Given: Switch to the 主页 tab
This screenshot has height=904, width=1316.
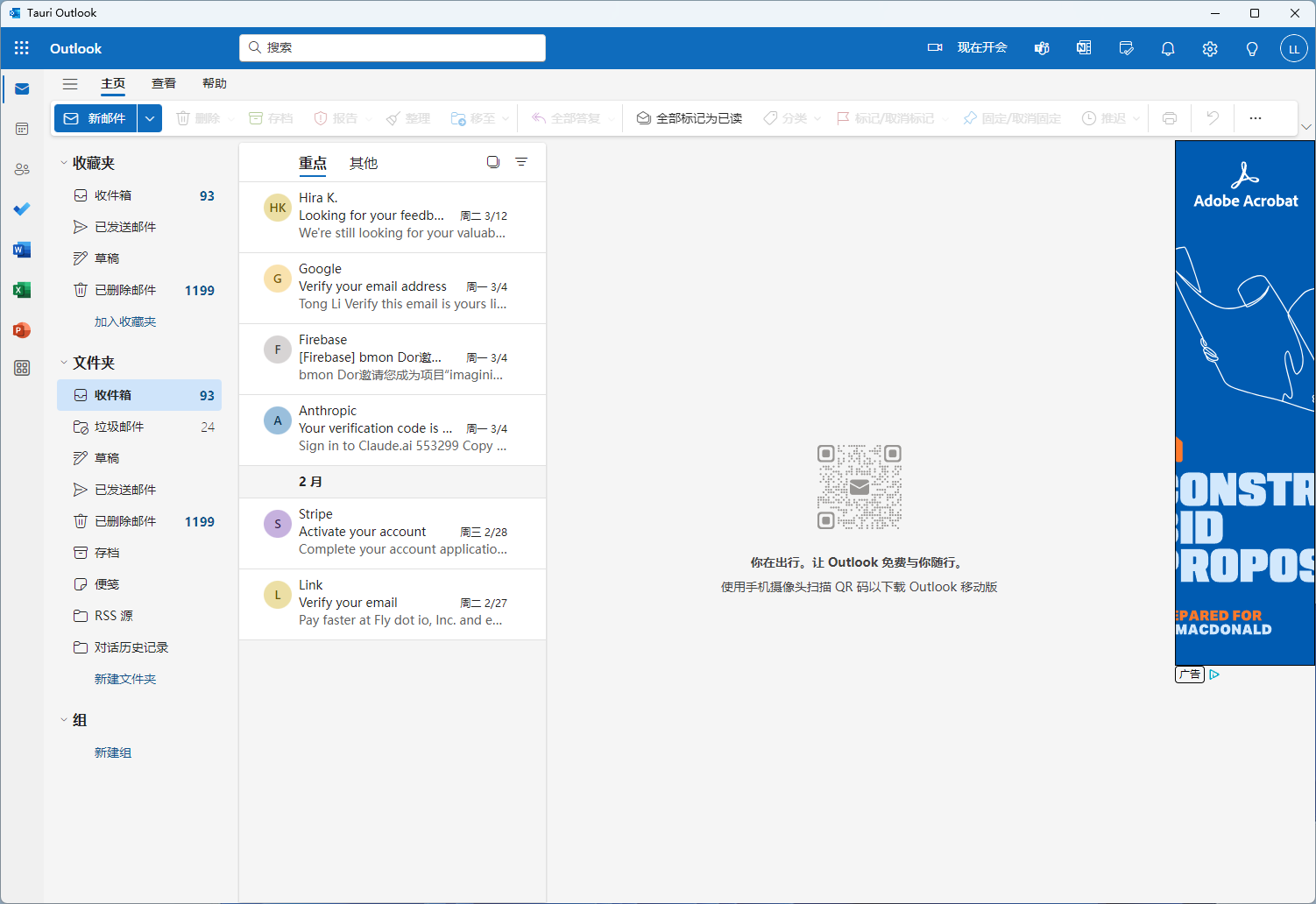Looking at the screenshot, I should 113,84.
